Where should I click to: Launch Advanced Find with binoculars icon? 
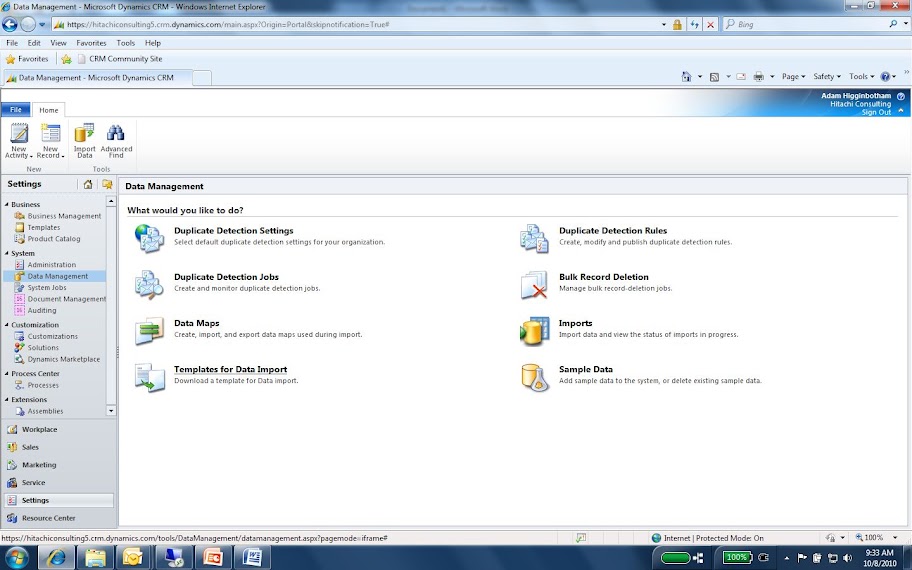116,140
